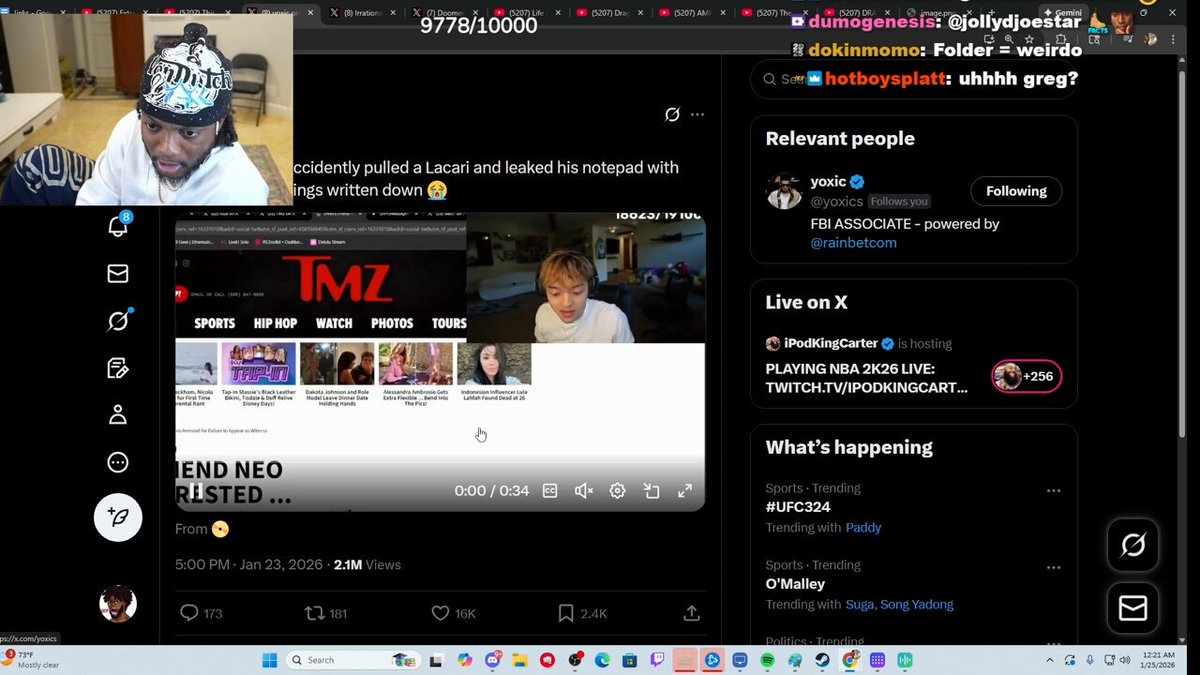
Task: Click the round compose Post button
Action: point(118,517)
